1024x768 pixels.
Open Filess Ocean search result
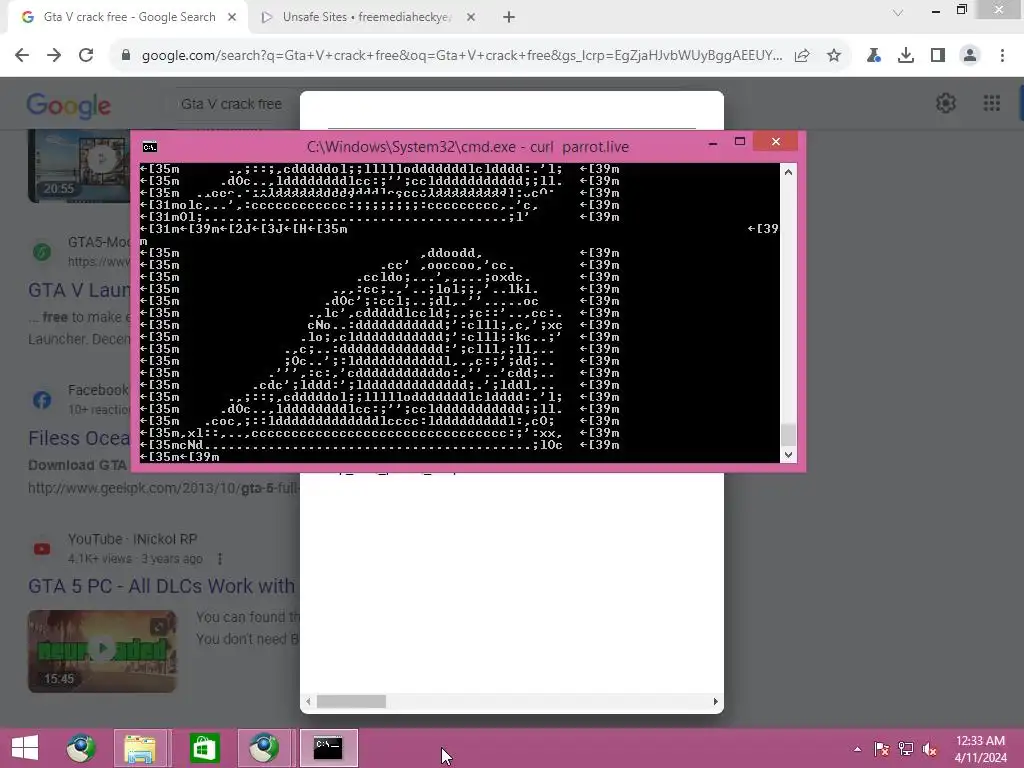[79, 438]
